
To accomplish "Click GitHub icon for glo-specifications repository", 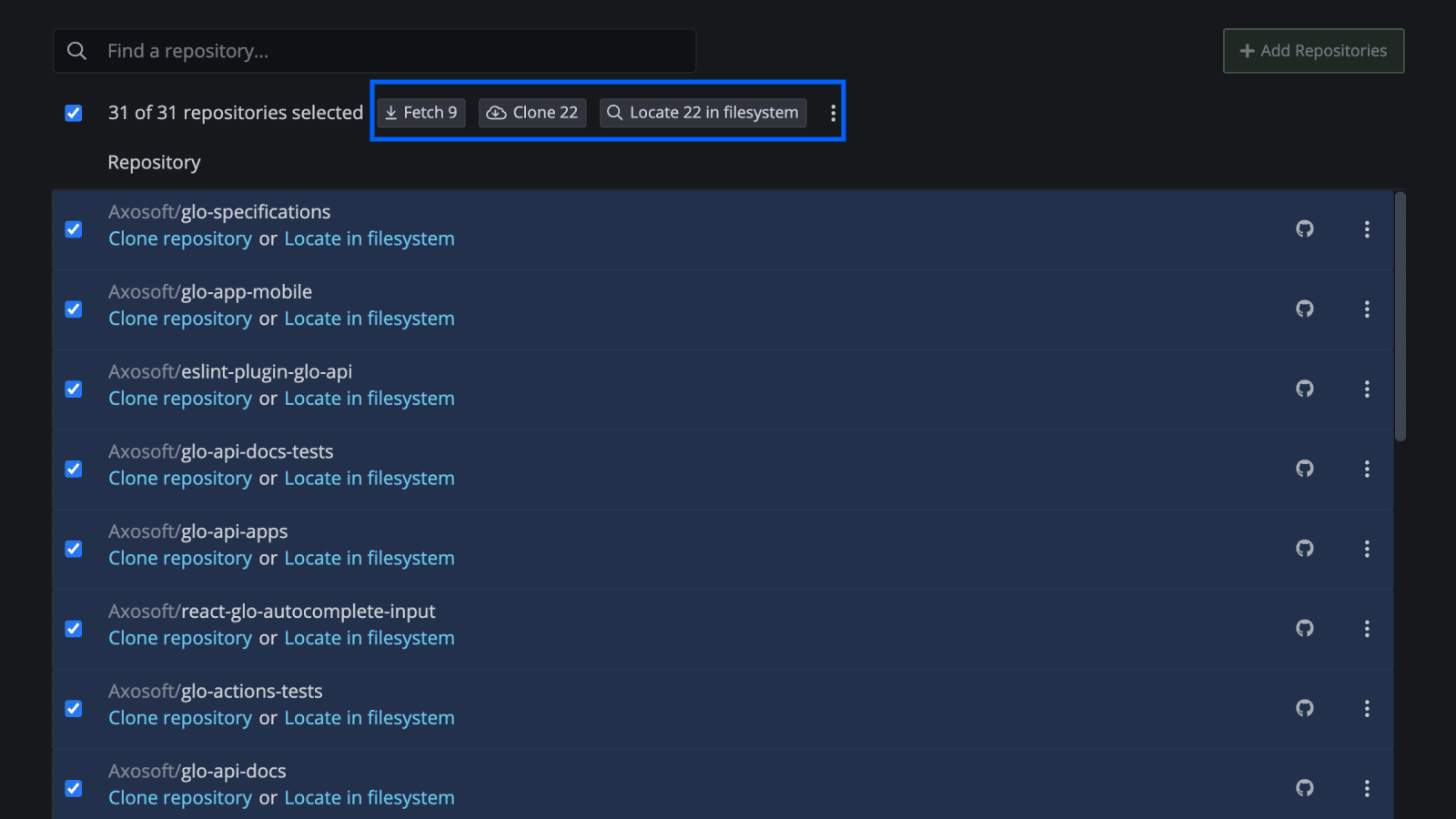I will [1305, 229].
